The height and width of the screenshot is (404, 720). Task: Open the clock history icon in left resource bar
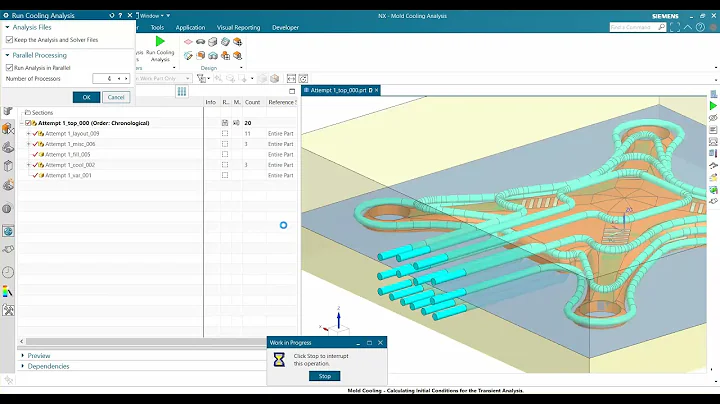pyautogui.click(x=8, y=272)
